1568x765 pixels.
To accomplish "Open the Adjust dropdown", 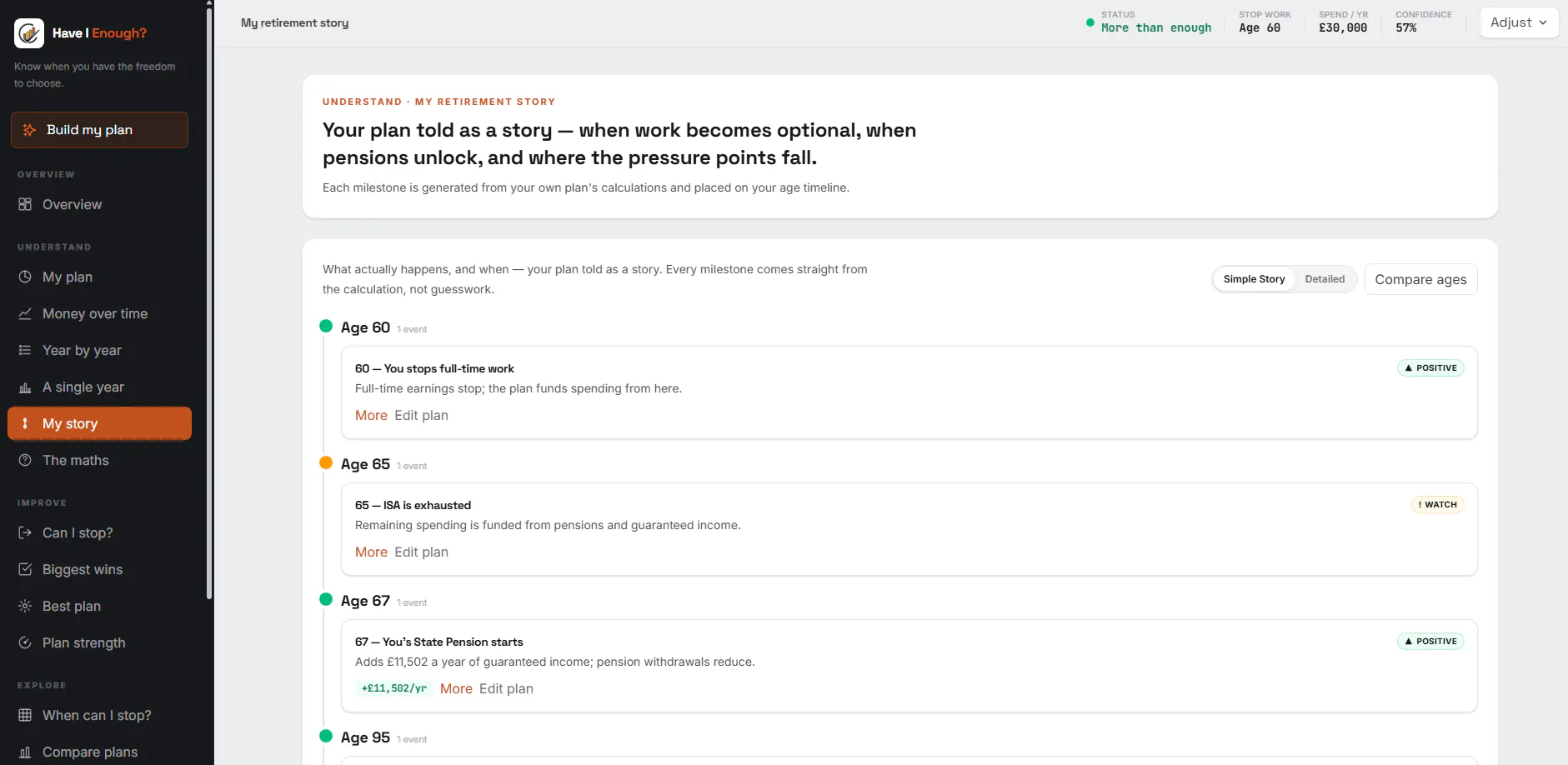I will [1519, 22].
